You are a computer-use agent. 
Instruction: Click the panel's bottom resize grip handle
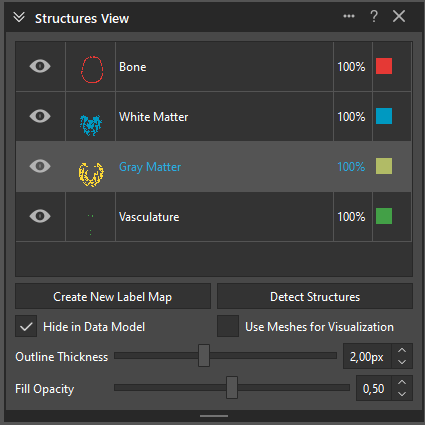point(214,416)
